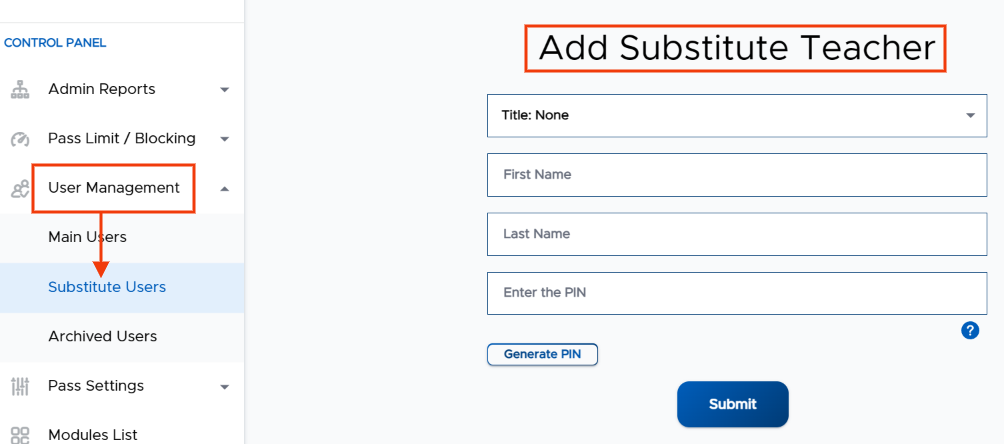1004x444 pixels.
Task: Click the Pass Limit gauge icon
Action: 20,139
